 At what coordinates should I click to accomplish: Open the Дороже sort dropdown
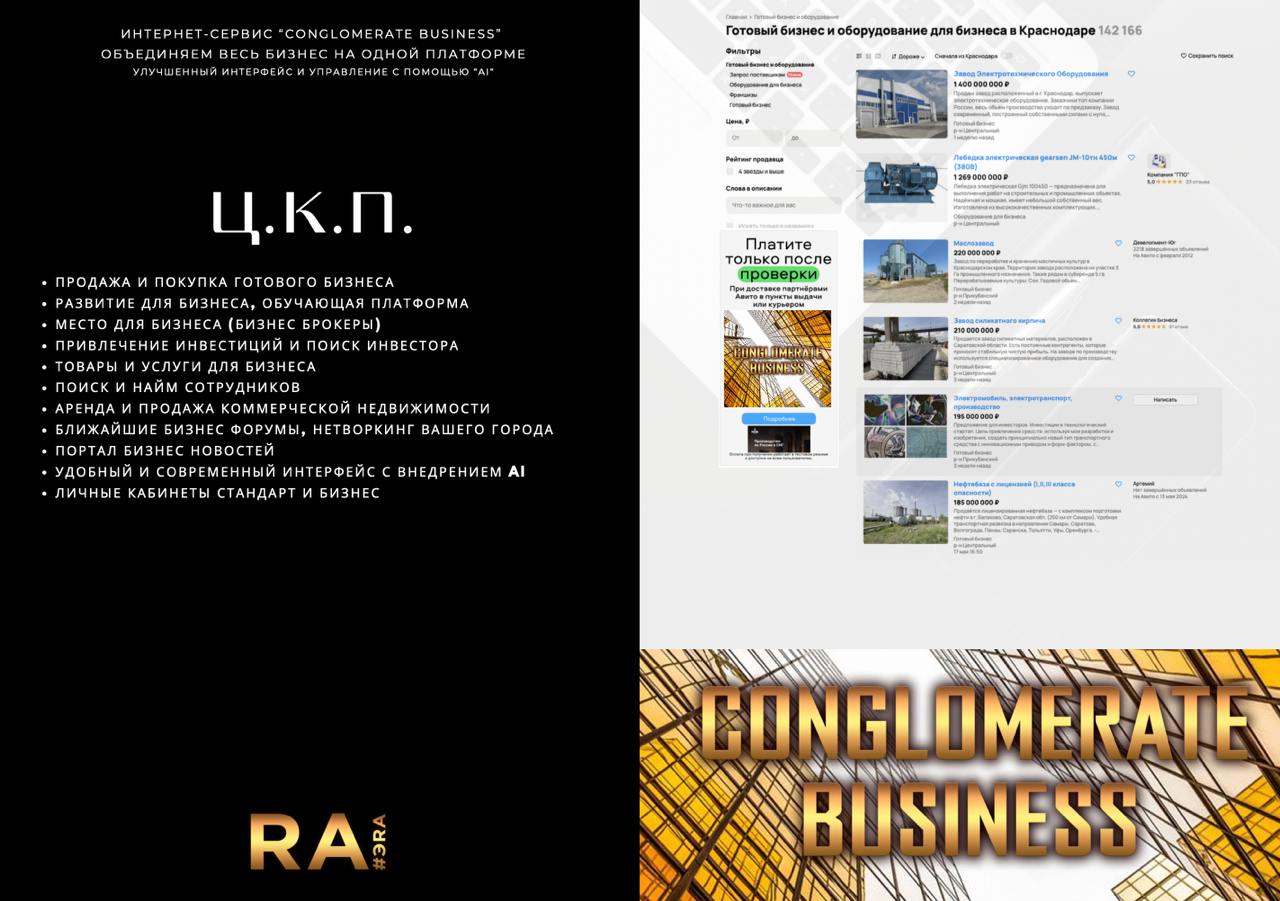click(x=908, y=56)
